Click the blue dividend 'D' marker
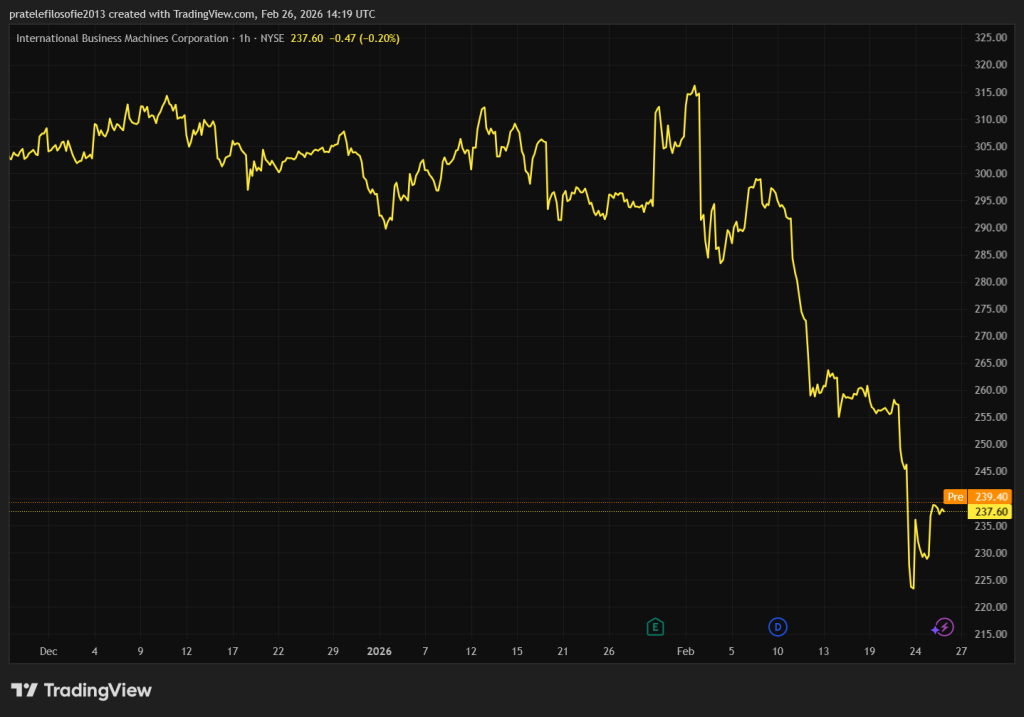Viewport: 1024px width, 717px height. point(777,627)
